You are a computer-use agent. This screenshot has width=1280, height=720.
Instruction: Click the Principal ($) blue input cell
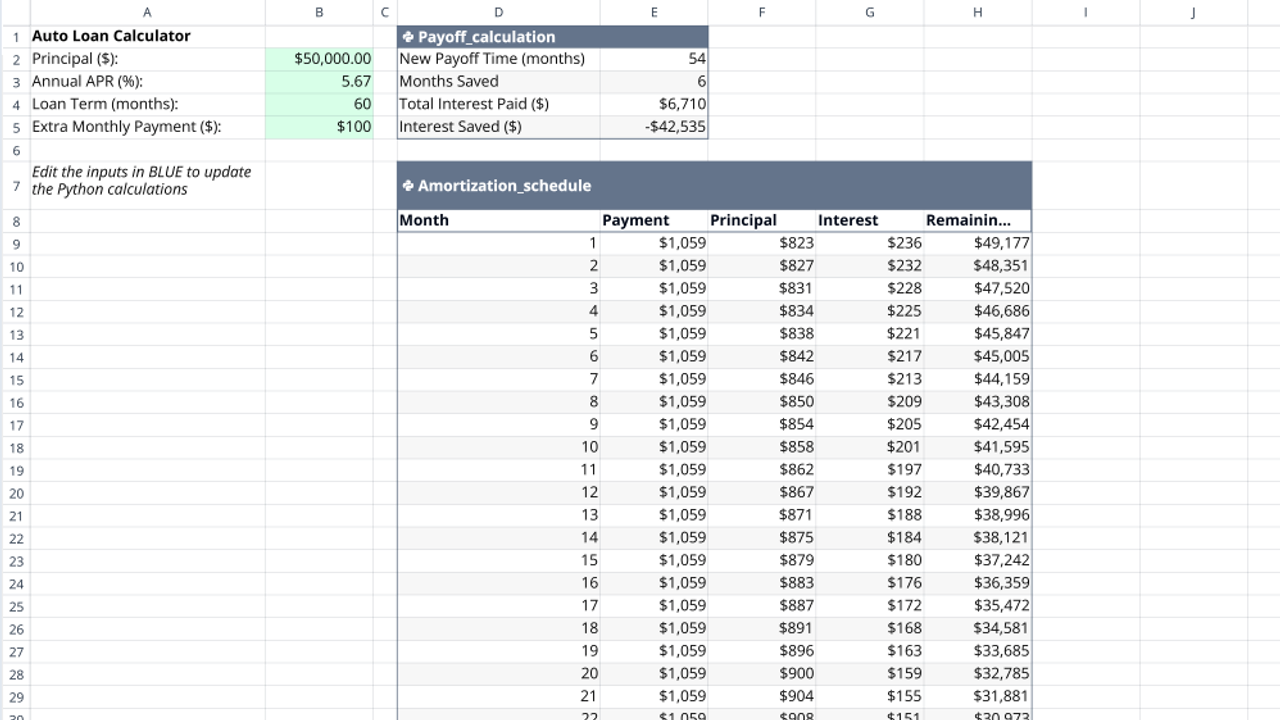click(319, 58)
